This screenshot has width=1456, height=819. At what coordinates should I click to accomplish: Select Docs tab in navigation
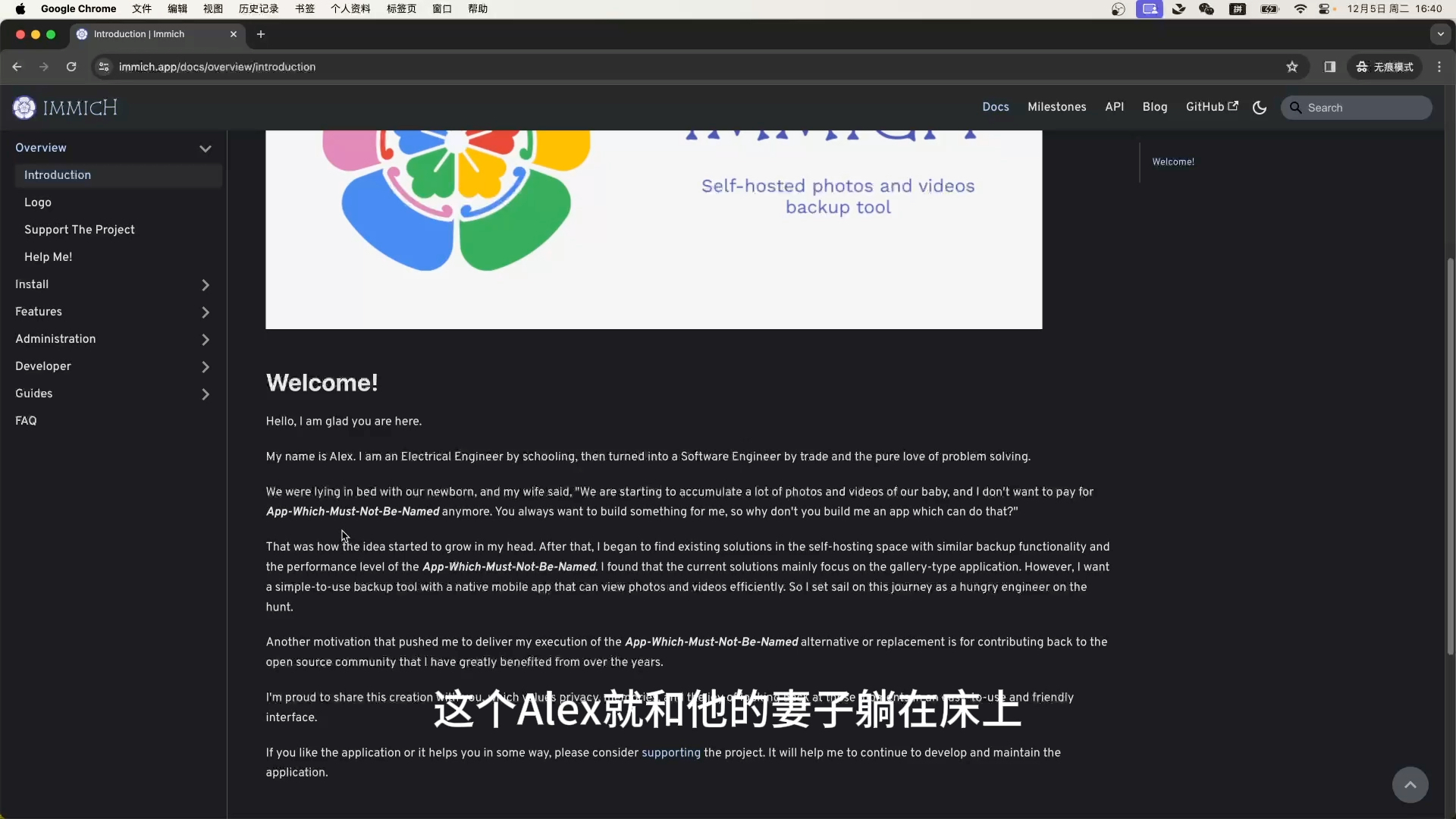995,107
